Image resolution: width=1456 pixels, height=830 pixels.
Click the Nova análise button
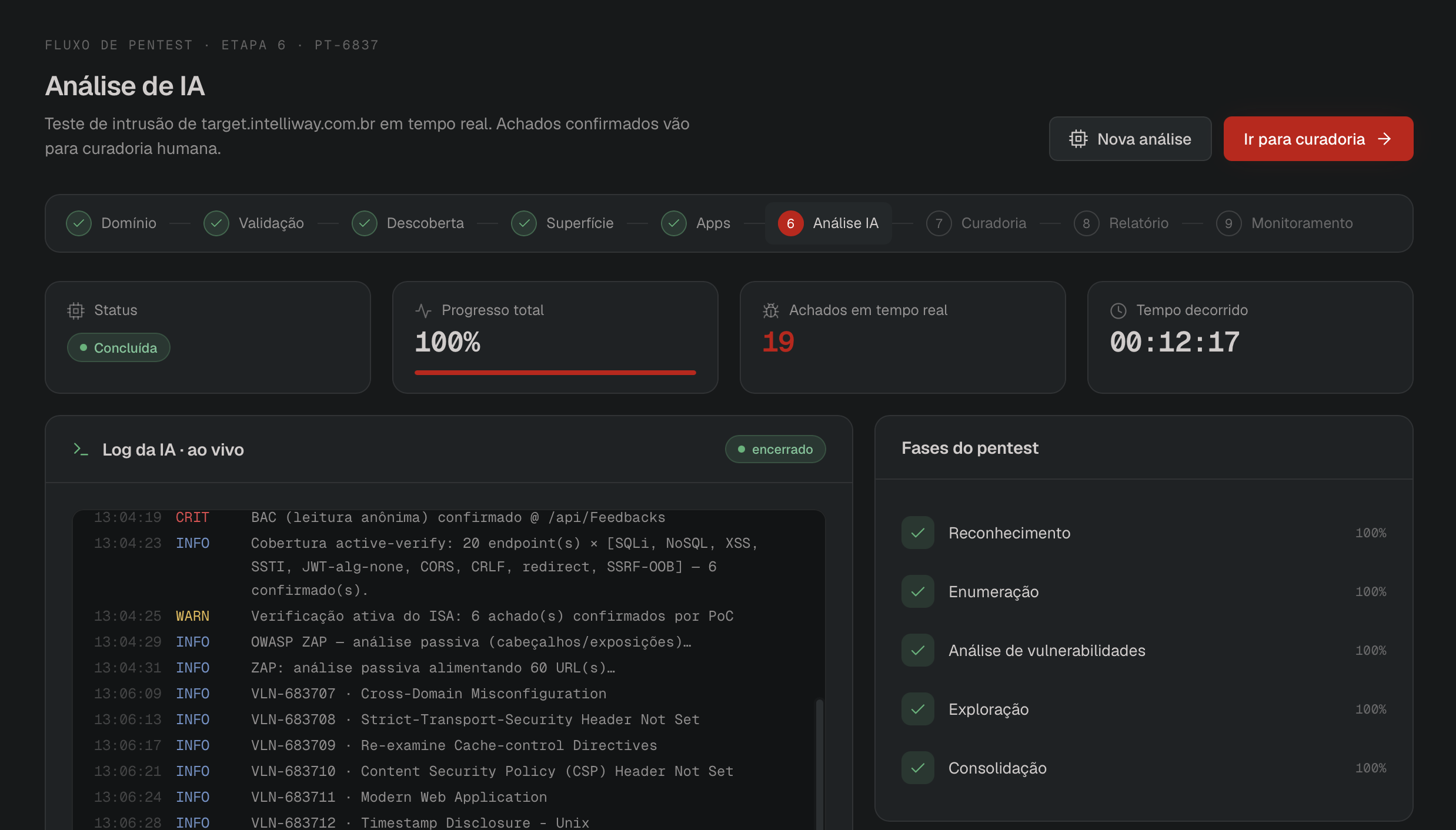[x=1130, y=139]
